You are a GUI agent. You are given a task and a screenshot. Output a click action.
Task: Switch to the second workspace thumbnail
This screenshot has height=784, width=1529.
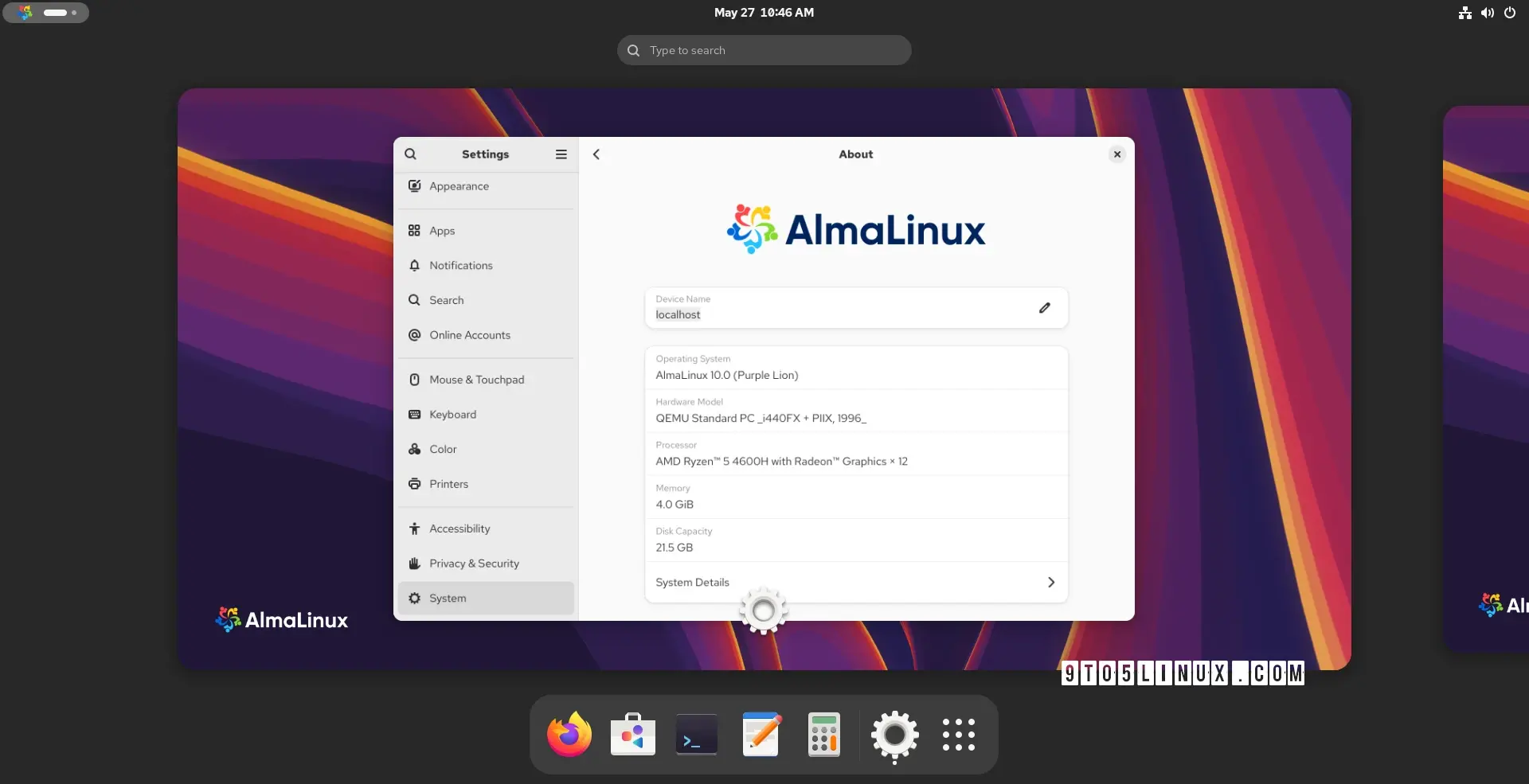click(1486, 379)
